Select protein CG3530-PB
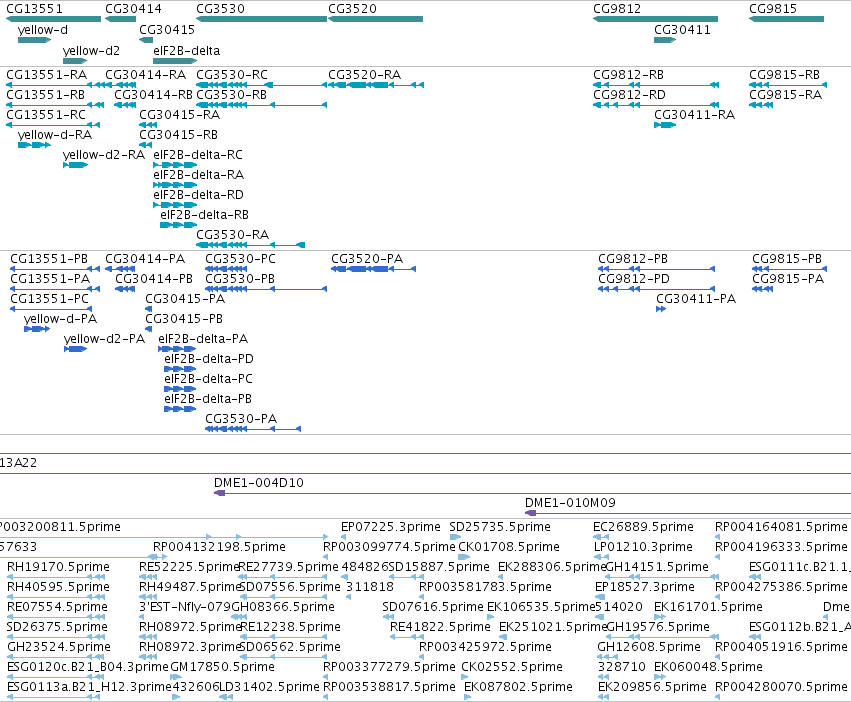The height and width of the screenshot is (702, 851). [x=266, y=289]
